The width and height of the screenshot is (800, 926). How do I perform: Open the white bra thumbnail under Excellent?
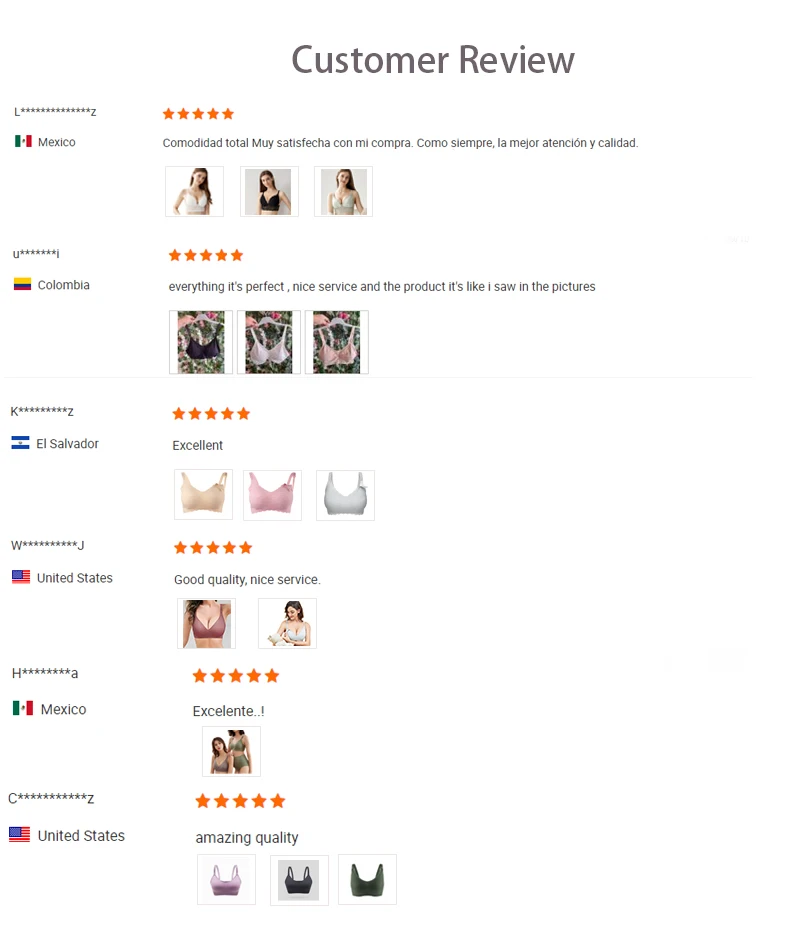click(x=345, y=495)
